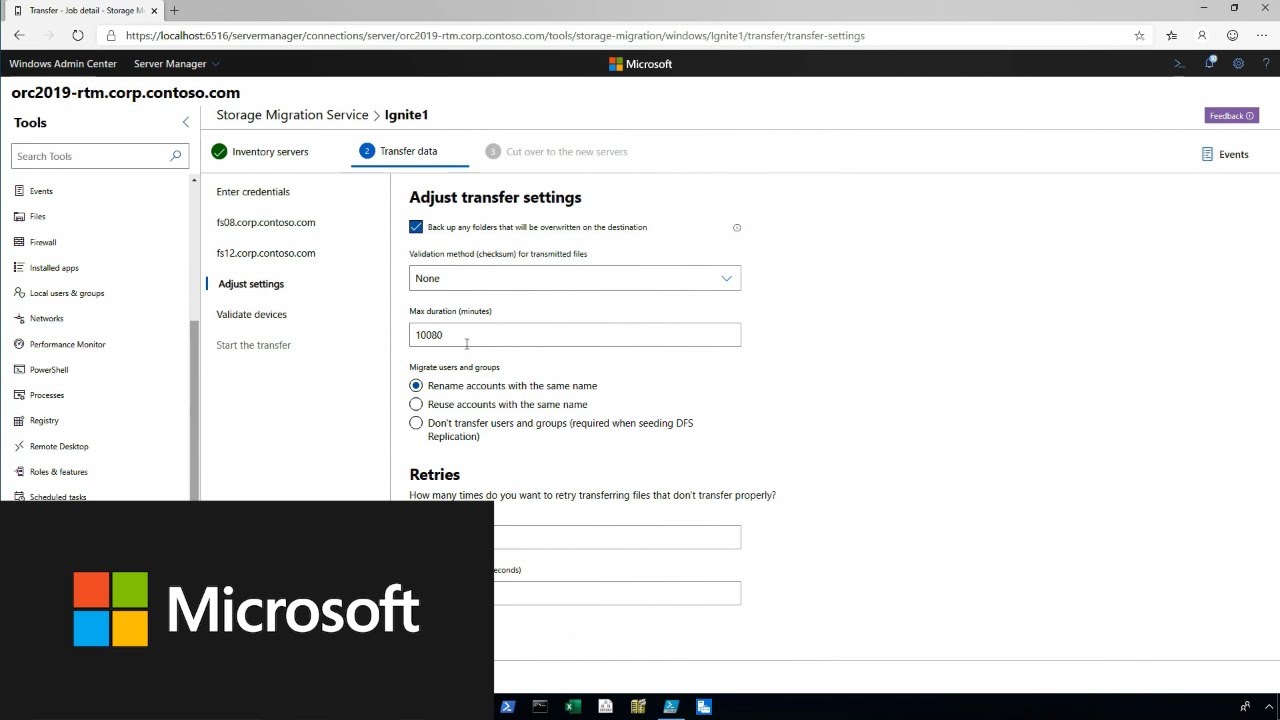Open a new browser tab

pyautogui.click(x=174, y=10)
